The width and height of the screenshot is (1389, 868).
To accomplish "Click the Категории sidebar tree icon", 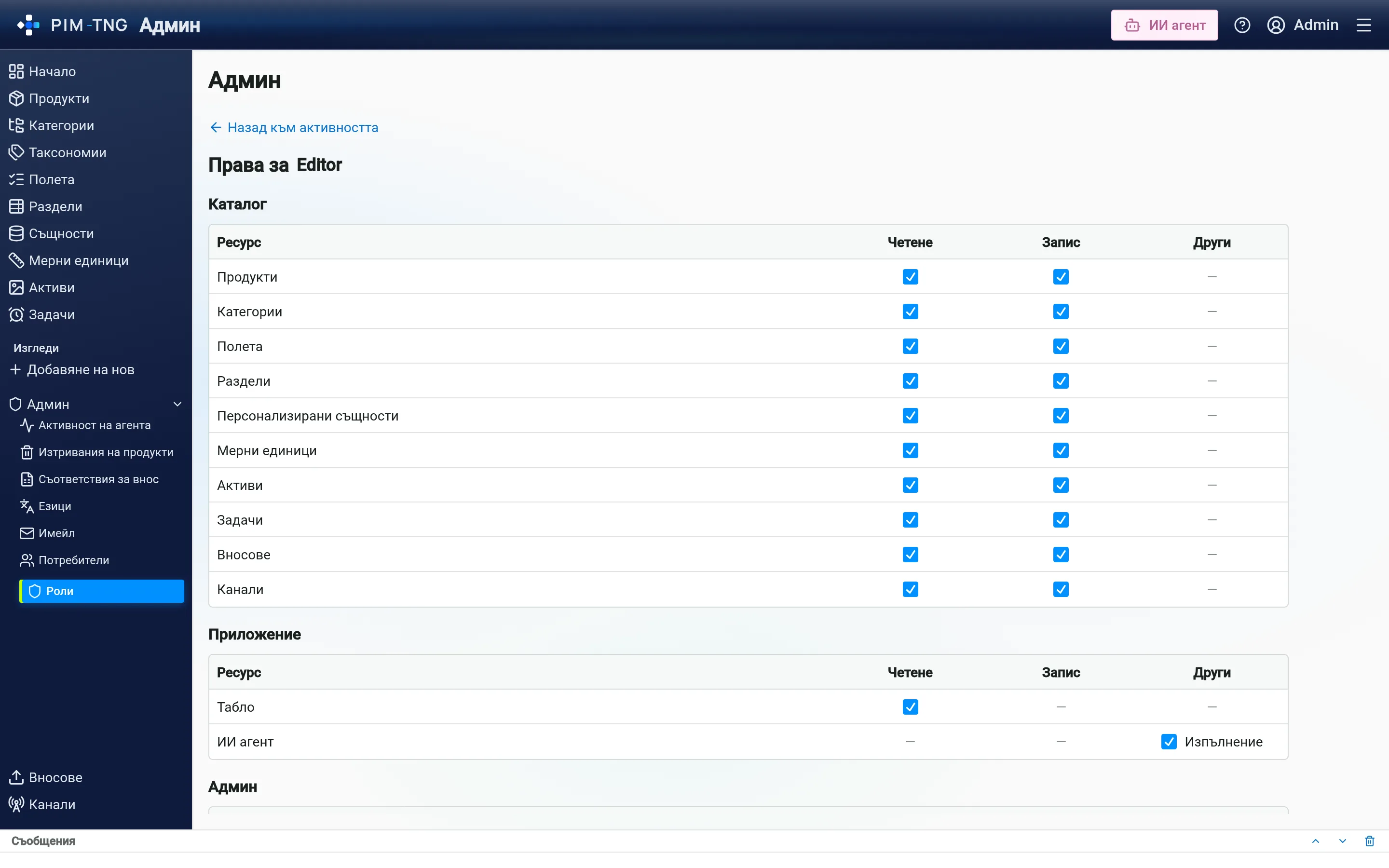I will coord(16,125).
